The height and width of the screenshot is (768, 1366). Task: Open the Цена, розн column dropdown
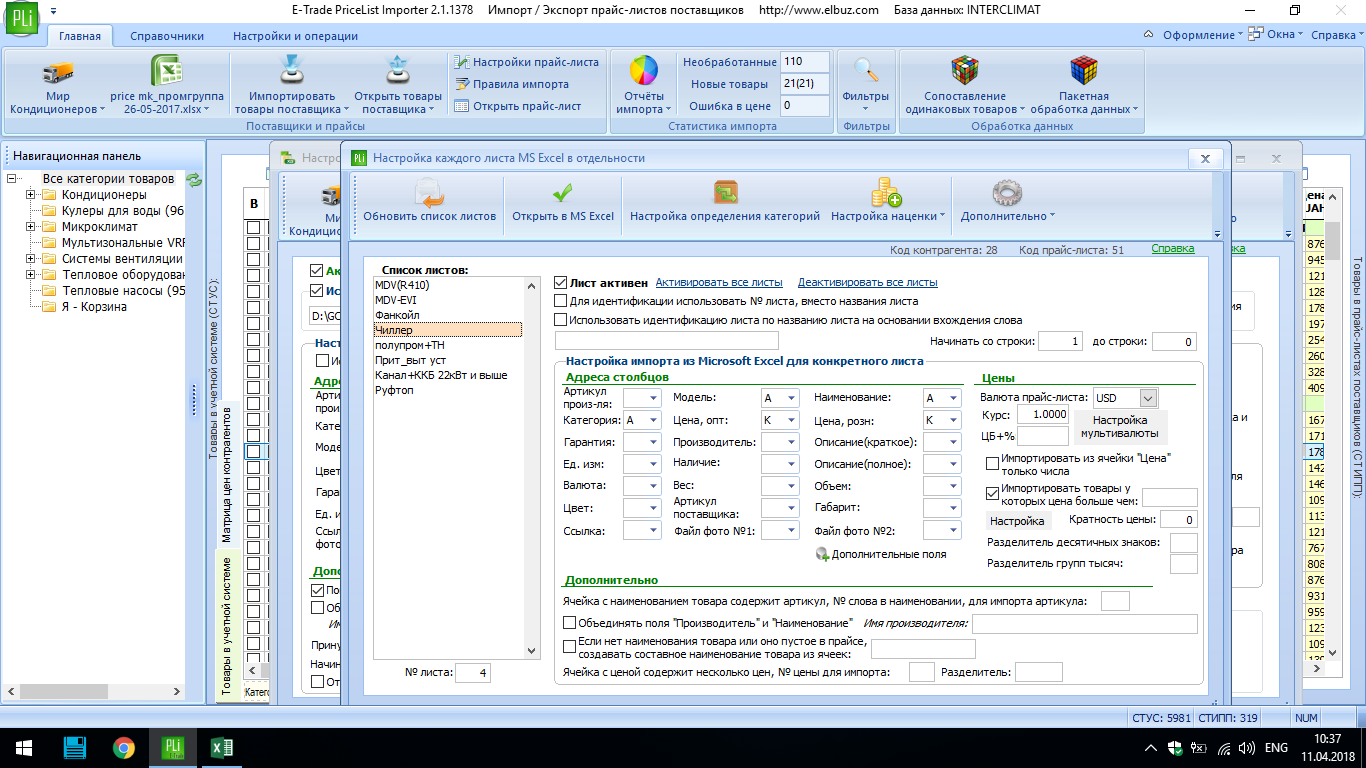pyautogui.click(x=952, y=421)
